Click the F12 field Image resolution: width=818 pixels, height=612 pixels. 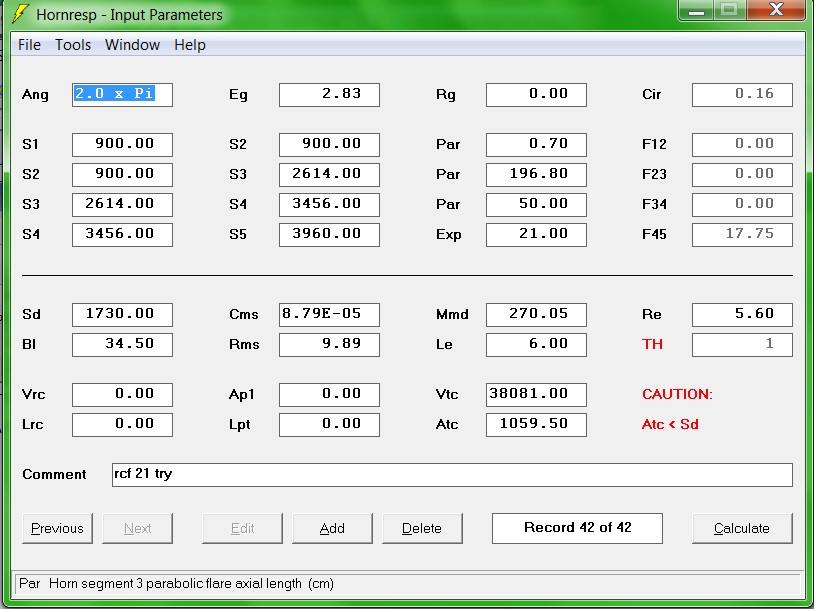pyautogui.click(x=742, y=145)
